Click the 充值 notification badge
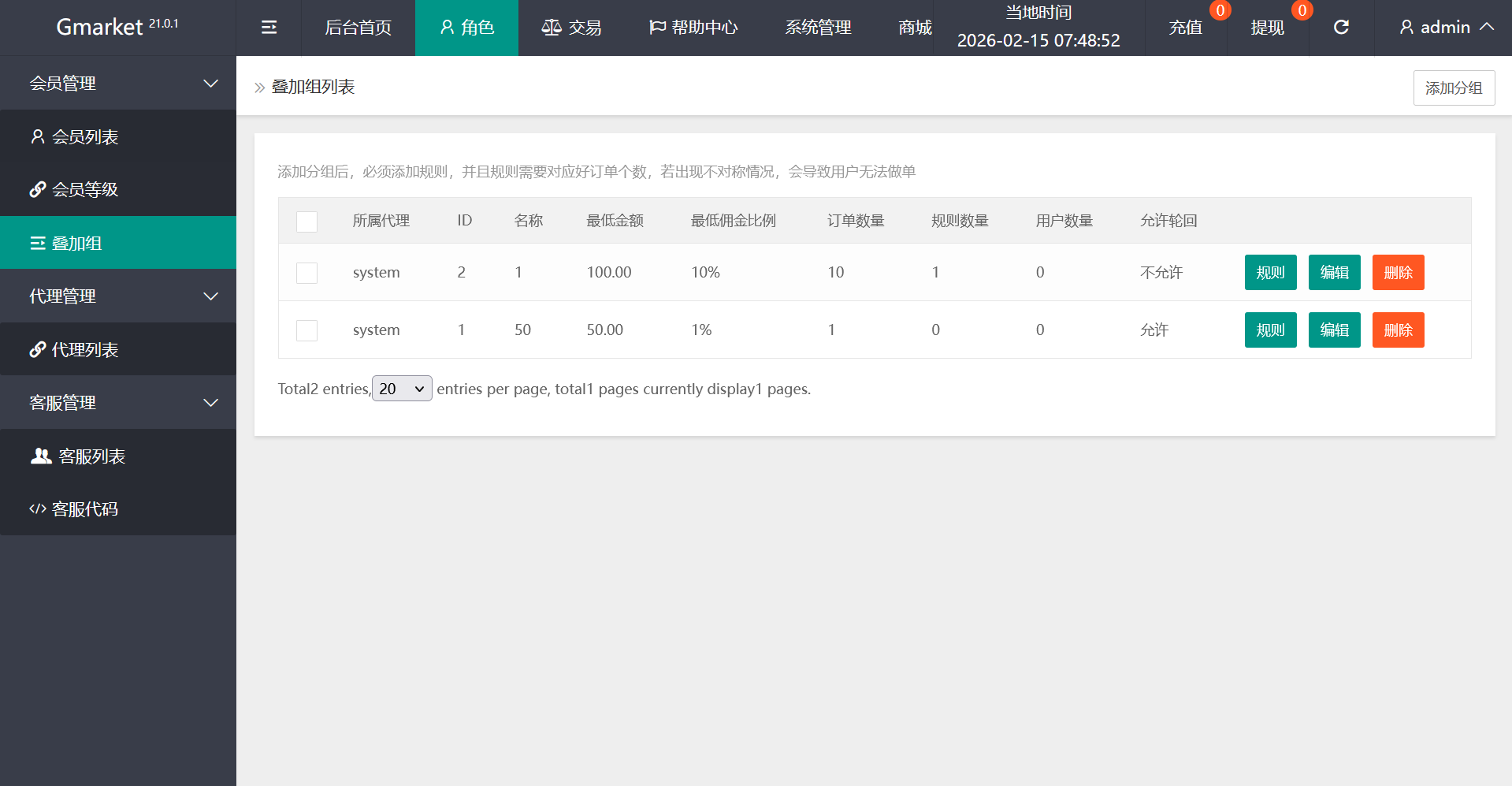The height and width of the screenshot is (786, 1512). [x=1220, y=10]
